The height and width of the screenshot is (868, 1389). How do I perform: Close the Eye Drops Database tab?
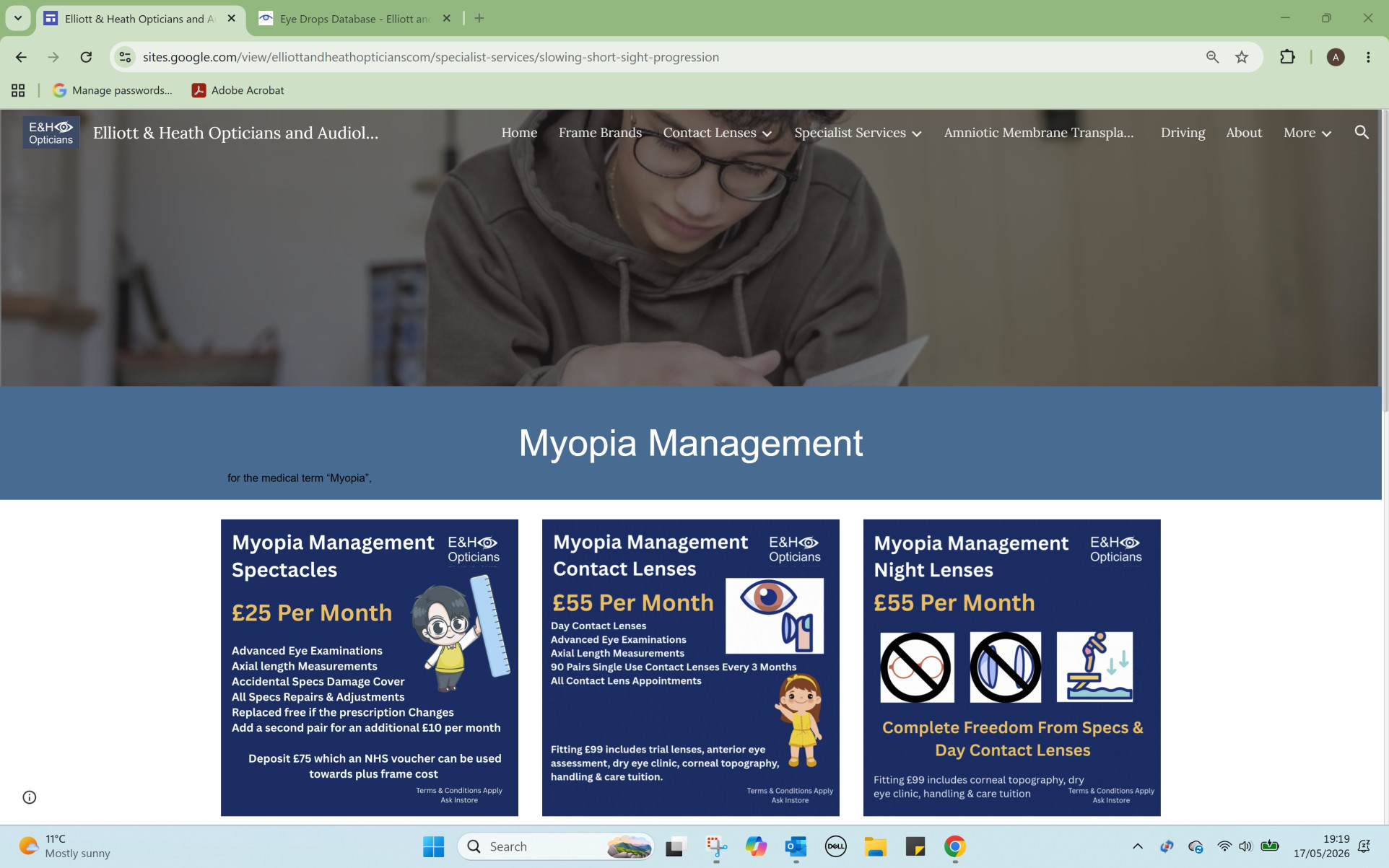tap(447, 18)
